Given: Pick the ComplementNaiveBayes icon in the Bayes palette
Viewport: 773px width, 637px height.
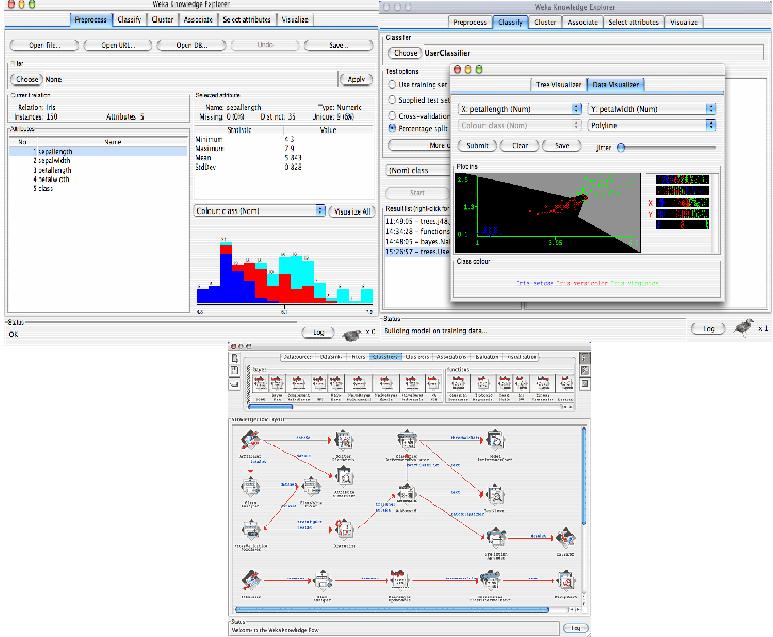Looking at the screenshot, I should [x=298, y=384].
